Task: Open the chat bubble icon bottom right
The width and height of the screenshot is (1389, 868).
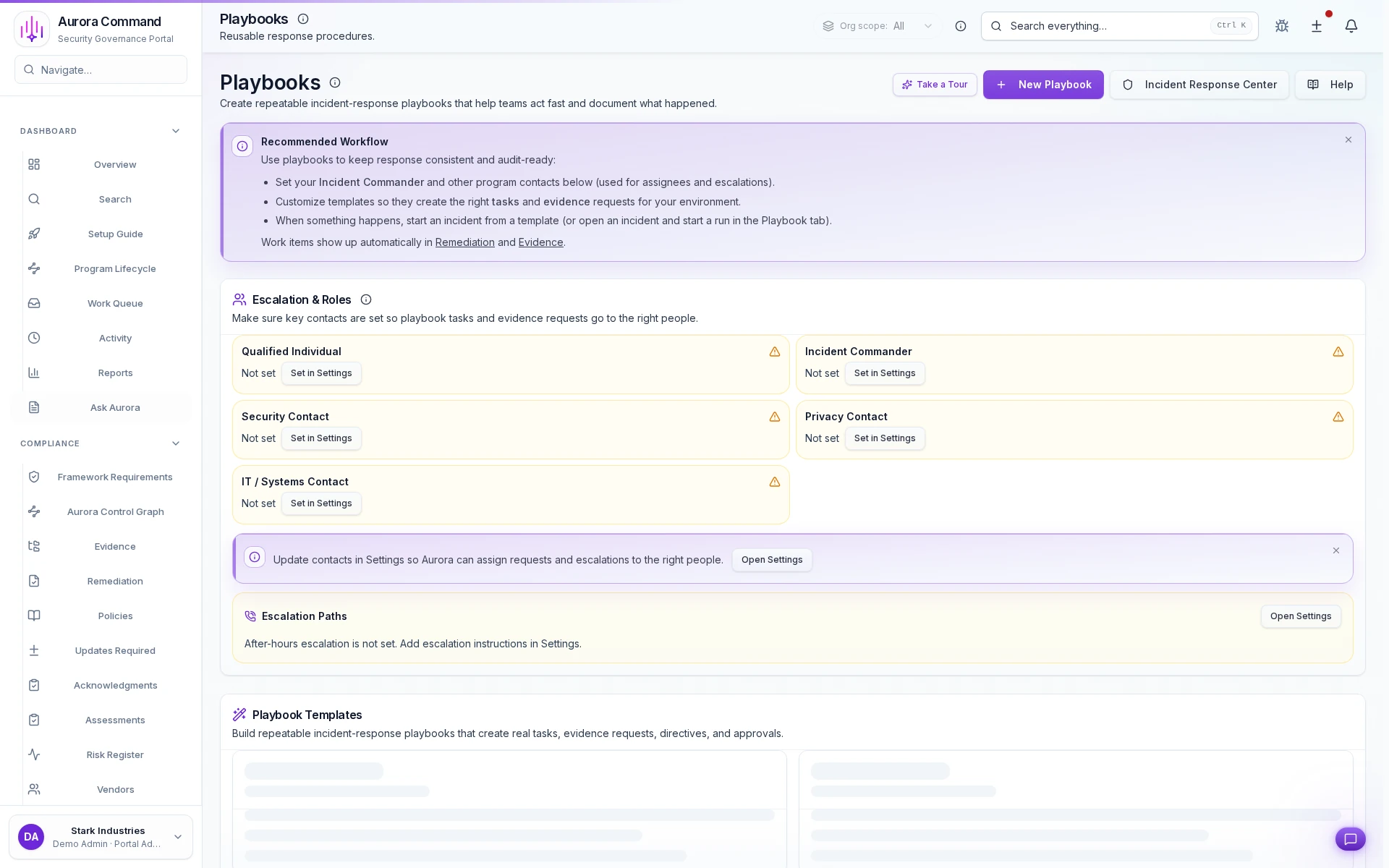Action: pyautogui.click(x=1350, y=839)
